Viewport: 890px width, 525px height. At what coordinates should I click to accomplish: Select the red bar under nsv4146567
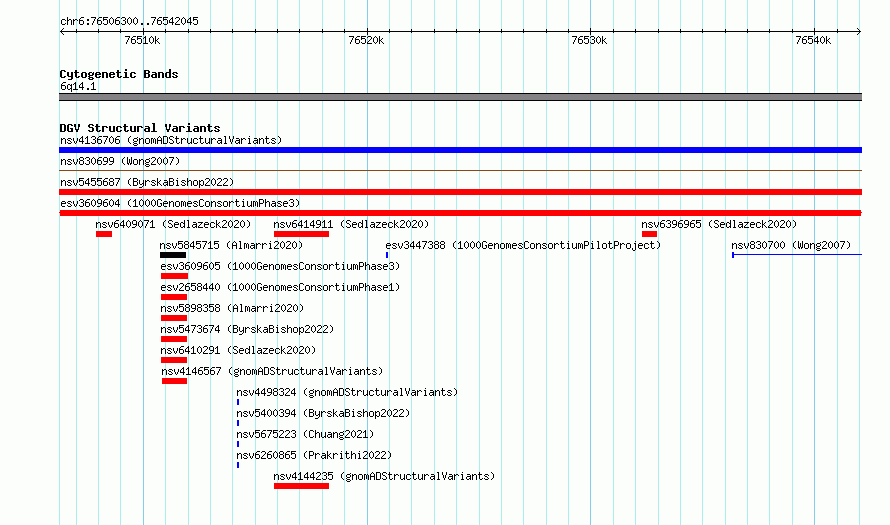click(174, 381)
